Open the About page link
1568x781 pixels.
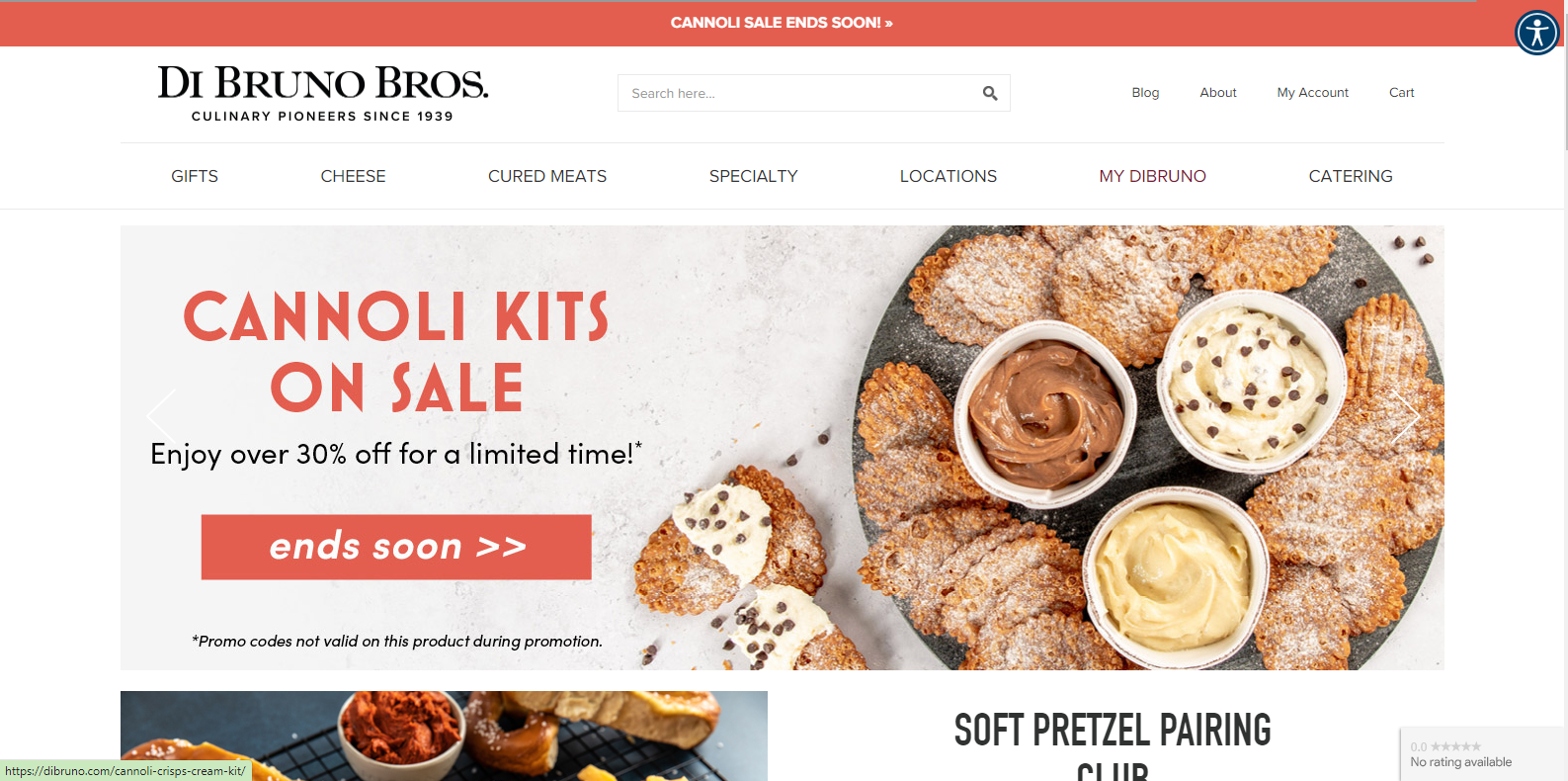pos(1218,93)
